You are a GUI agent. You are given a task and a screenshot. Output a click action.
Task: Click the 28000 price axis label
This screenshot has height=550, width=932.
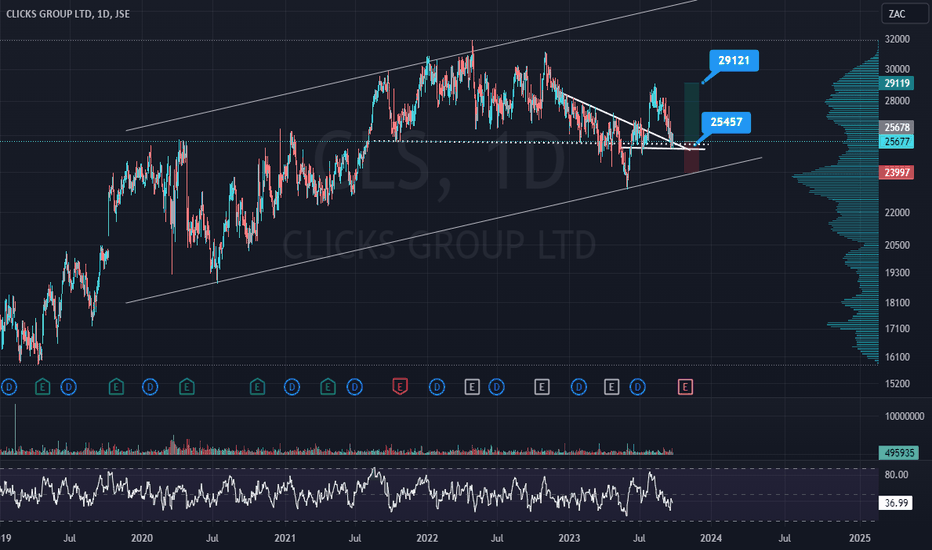point(897,100)
